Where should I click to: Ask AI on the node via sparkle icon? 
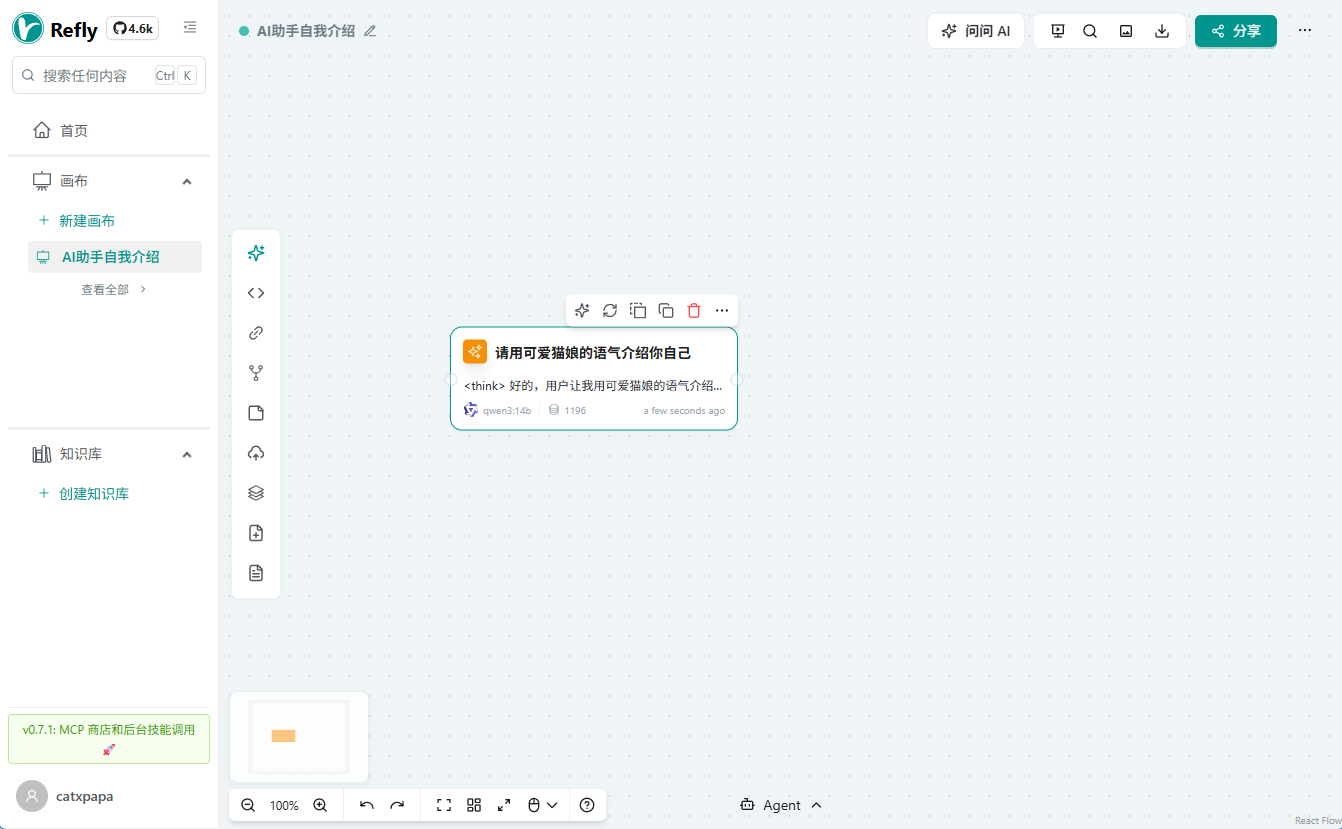pos(582,311)
